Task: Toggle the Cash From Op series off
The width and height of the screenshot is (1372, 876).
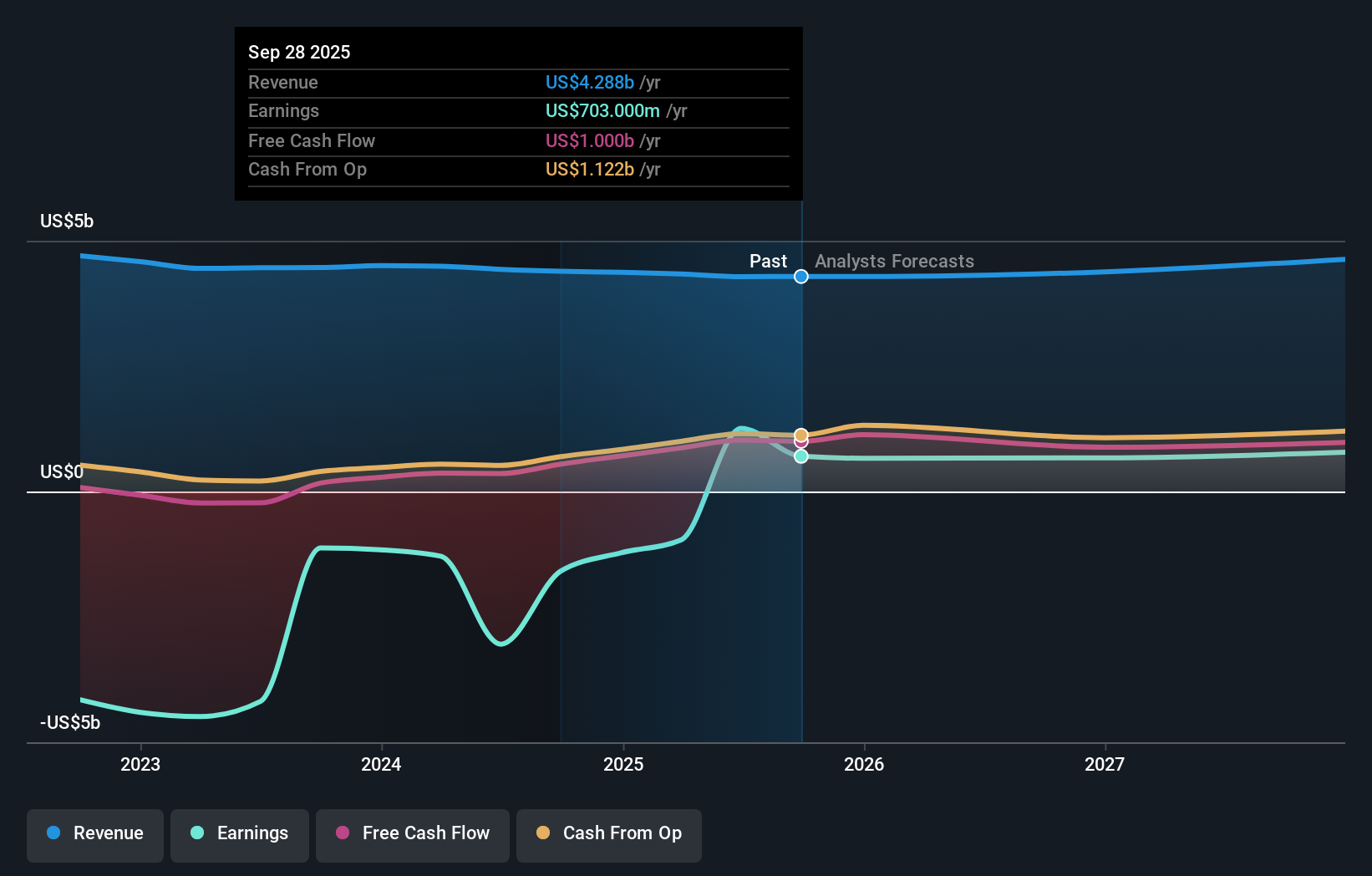Action: (608, 833)
